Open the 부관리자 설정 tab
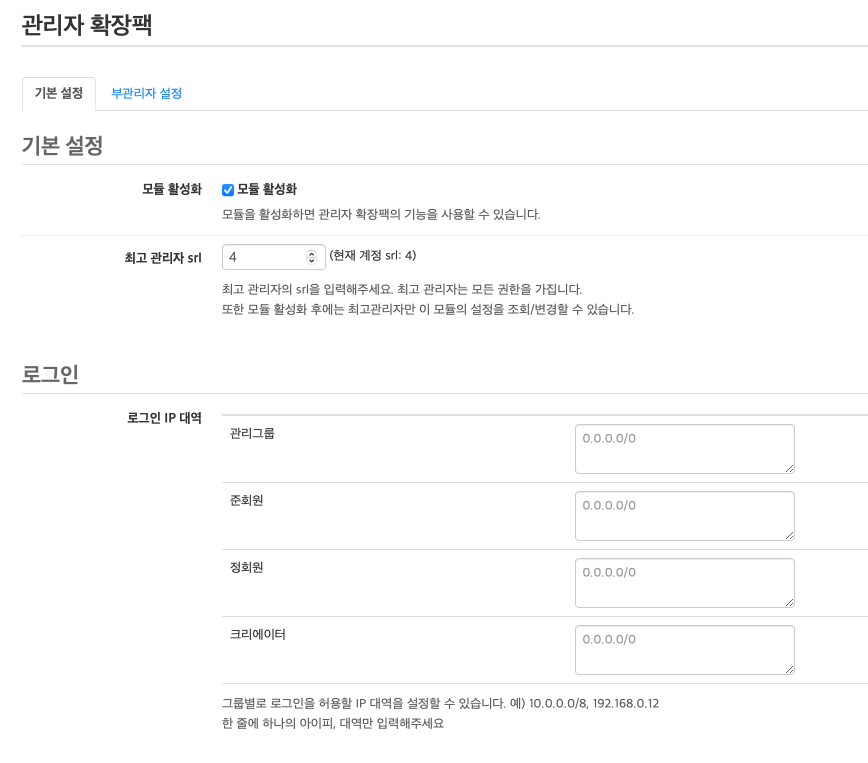This screenshot has height=763, width=868. click(x=146, y=93)
